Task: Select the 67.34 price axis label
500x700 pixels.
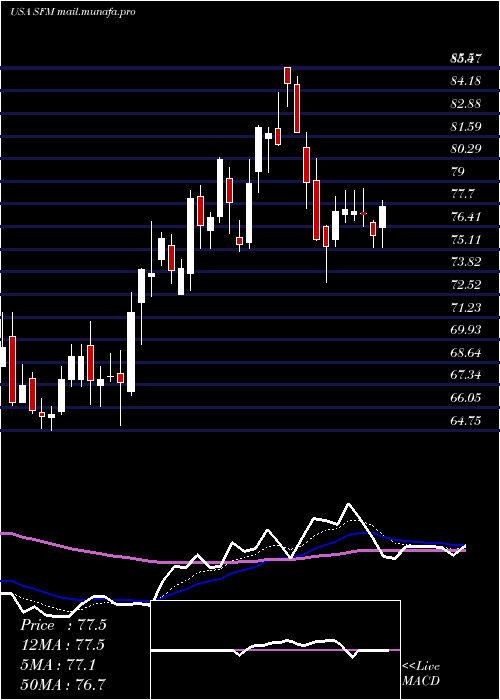Action: click(467, 375)
